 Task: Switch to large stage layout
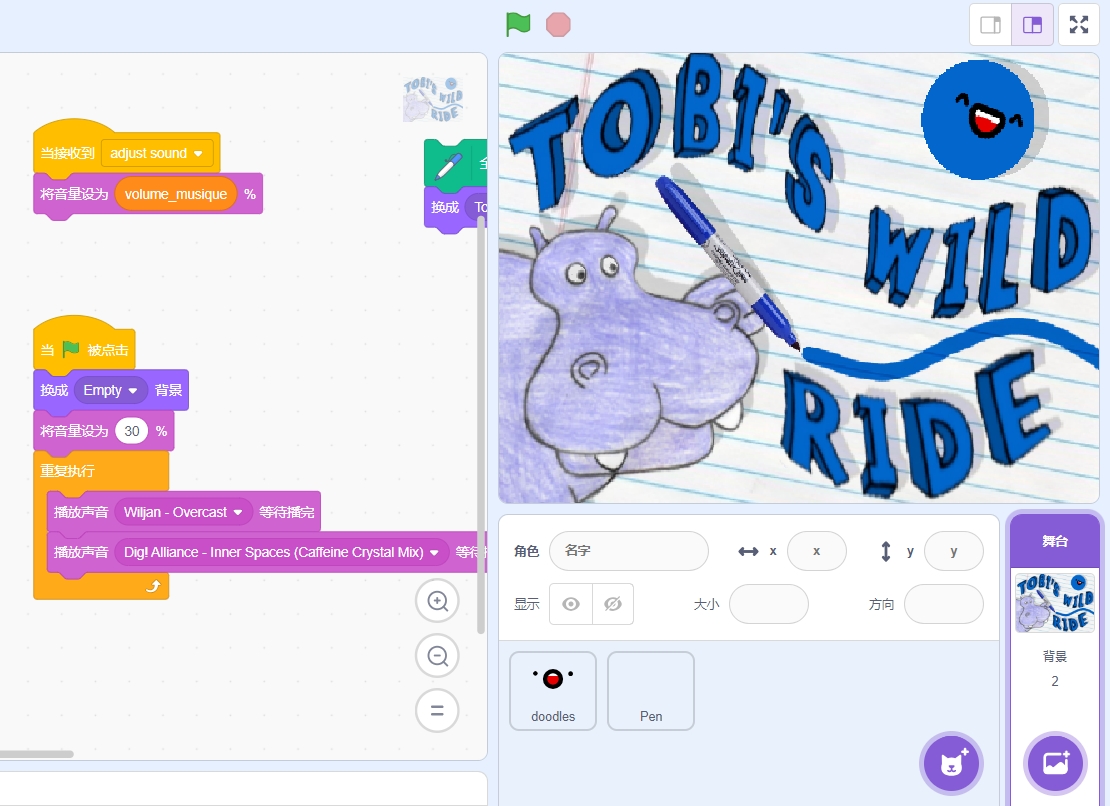1032,25
